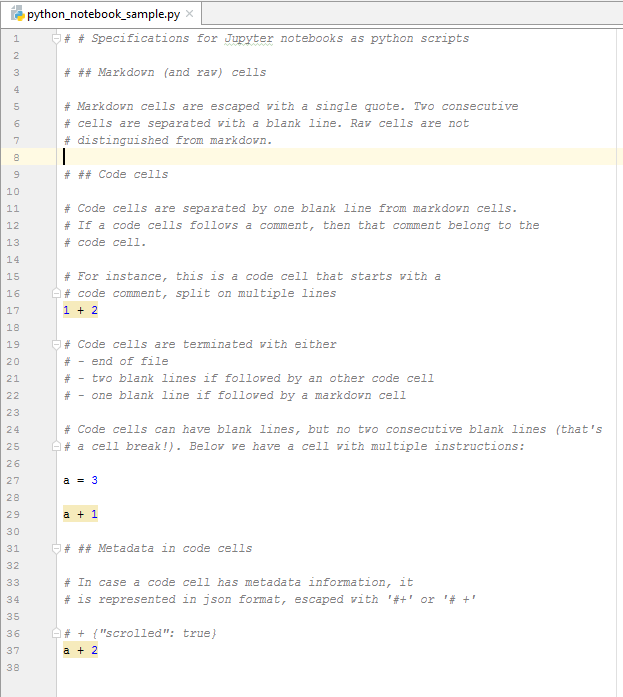Click line number 8 in the gutter
The image size is (623, 697).
click(x=13, y=157)
